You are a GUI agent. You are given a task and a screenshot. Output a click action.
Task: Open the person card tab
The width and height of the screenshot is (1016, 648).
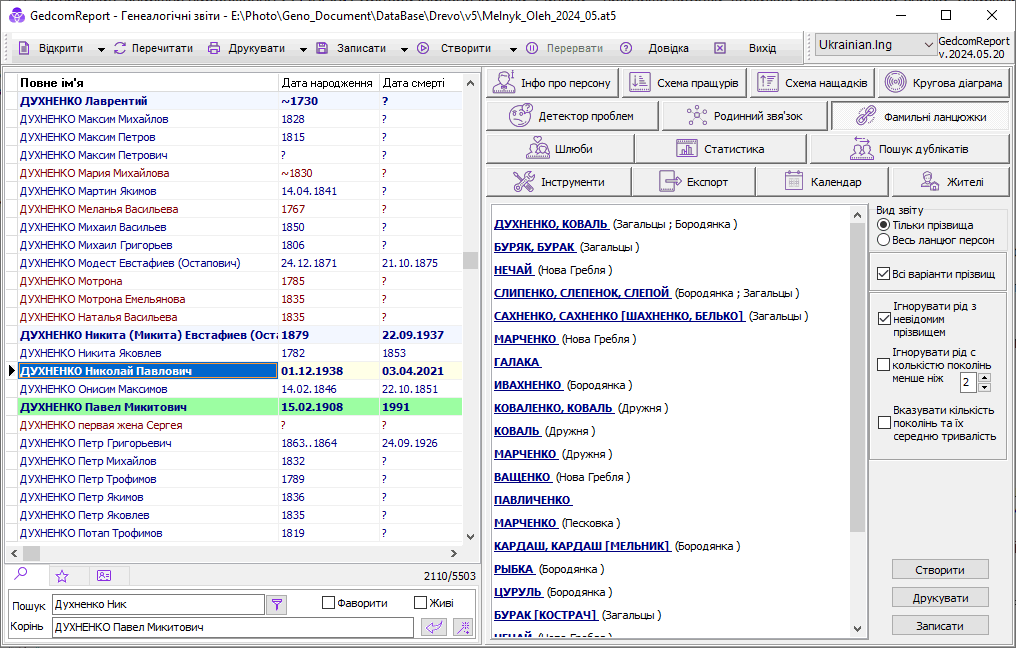[x=104, y=576]
